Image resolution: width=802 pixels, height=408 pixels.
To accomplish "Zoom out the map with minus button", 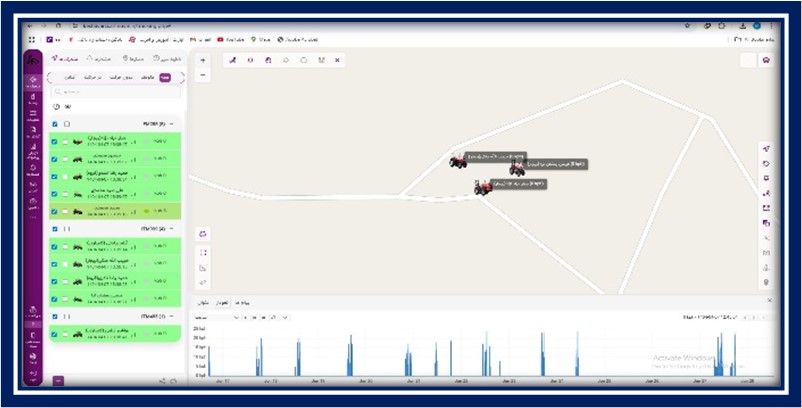I will pos(203,75).
